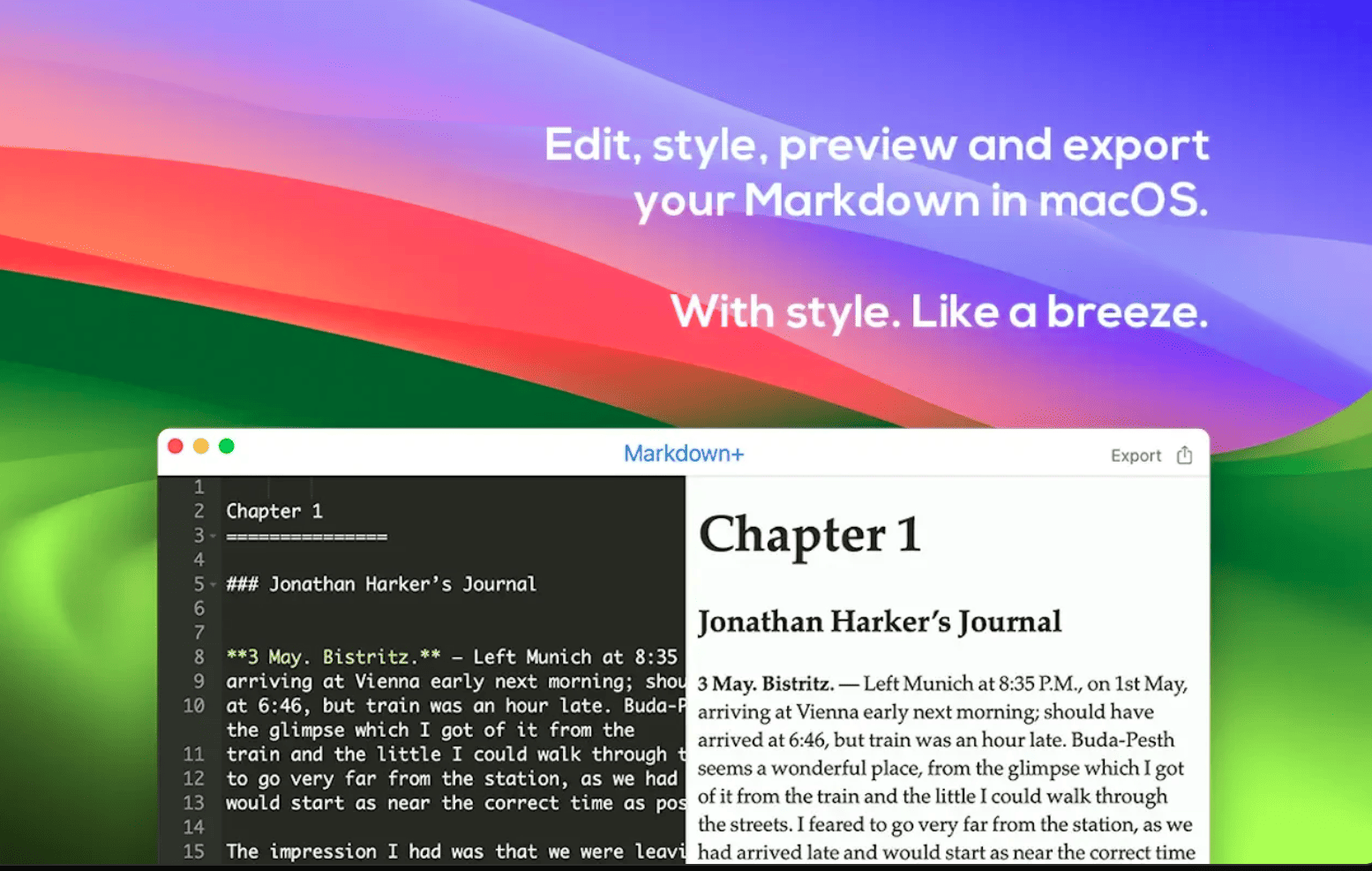Viewport: 1372px width, 871px height.
Task: Click line number 1 in the gutter
Action: coord(199,487)
